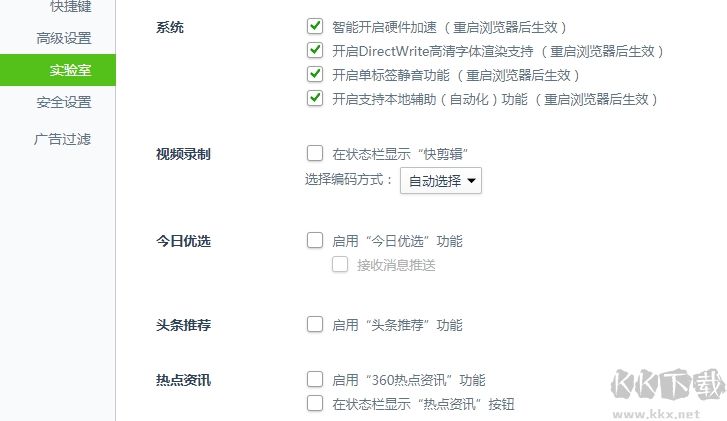Go to 高级设置 sidebar section
Image resolution: width=727 pixels, height=421 pixels.
[63, 39]
